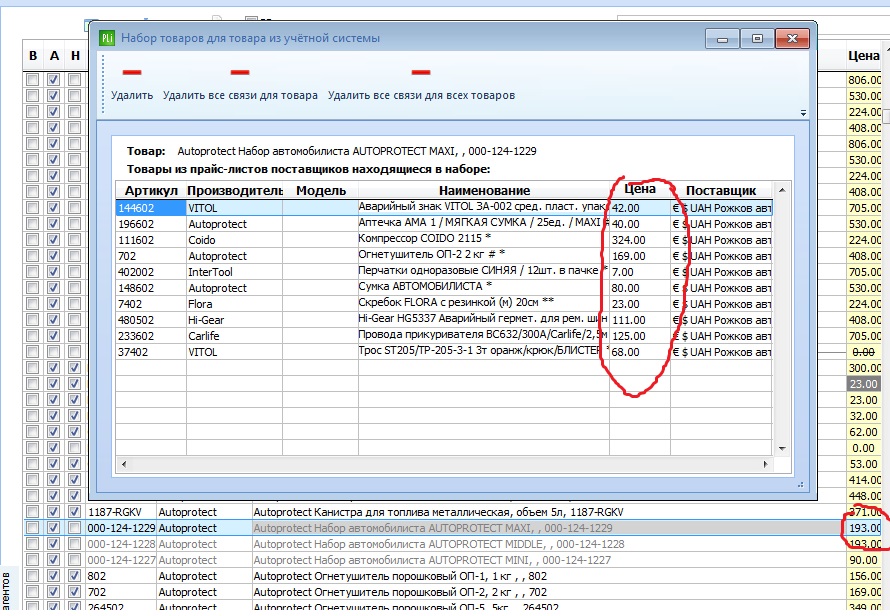Toggle the В checkbox for row 000-124-1227
The image size is (890, 616).
32,560
